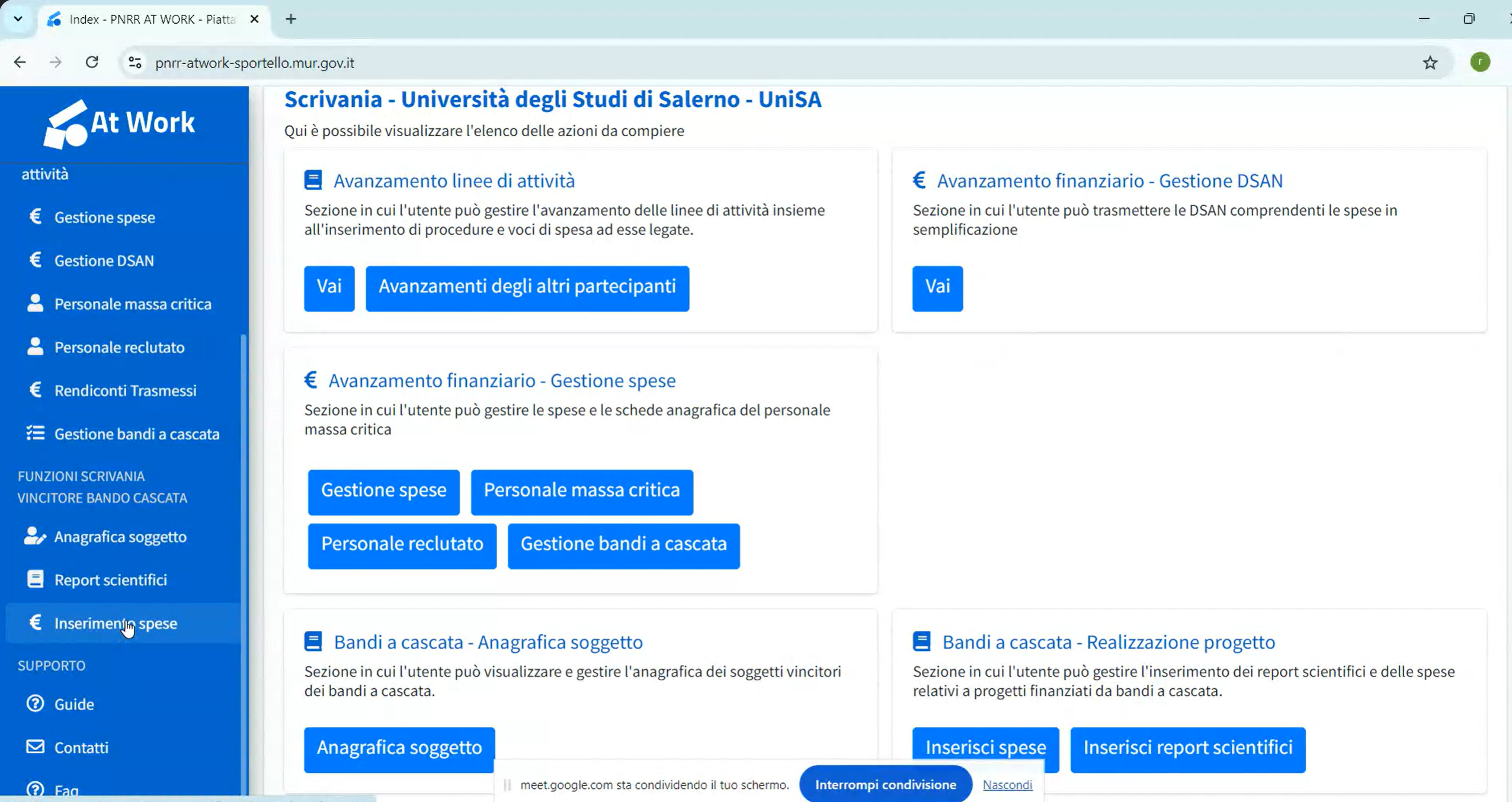Open Gestione spese in sidebar menu
Screen dimensions: 1512x802
123,217
